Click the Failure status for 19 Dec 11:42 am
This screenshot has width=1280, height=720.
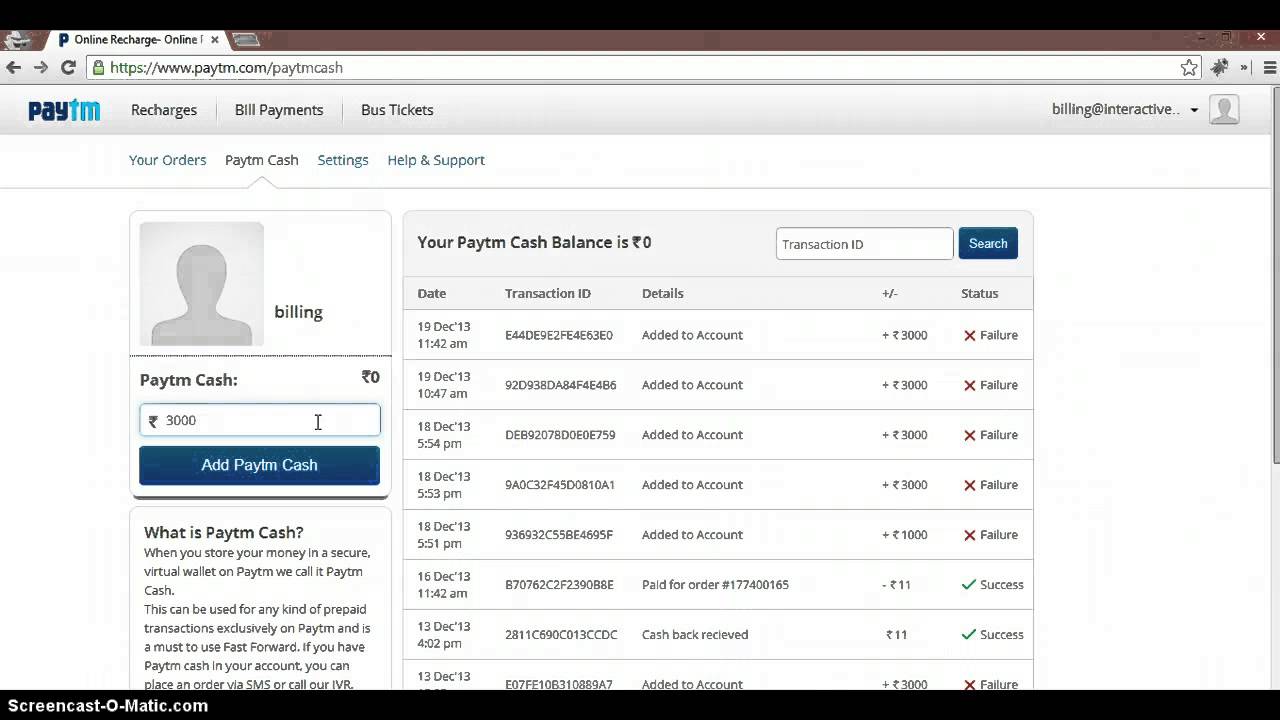[x=991, y=335]
